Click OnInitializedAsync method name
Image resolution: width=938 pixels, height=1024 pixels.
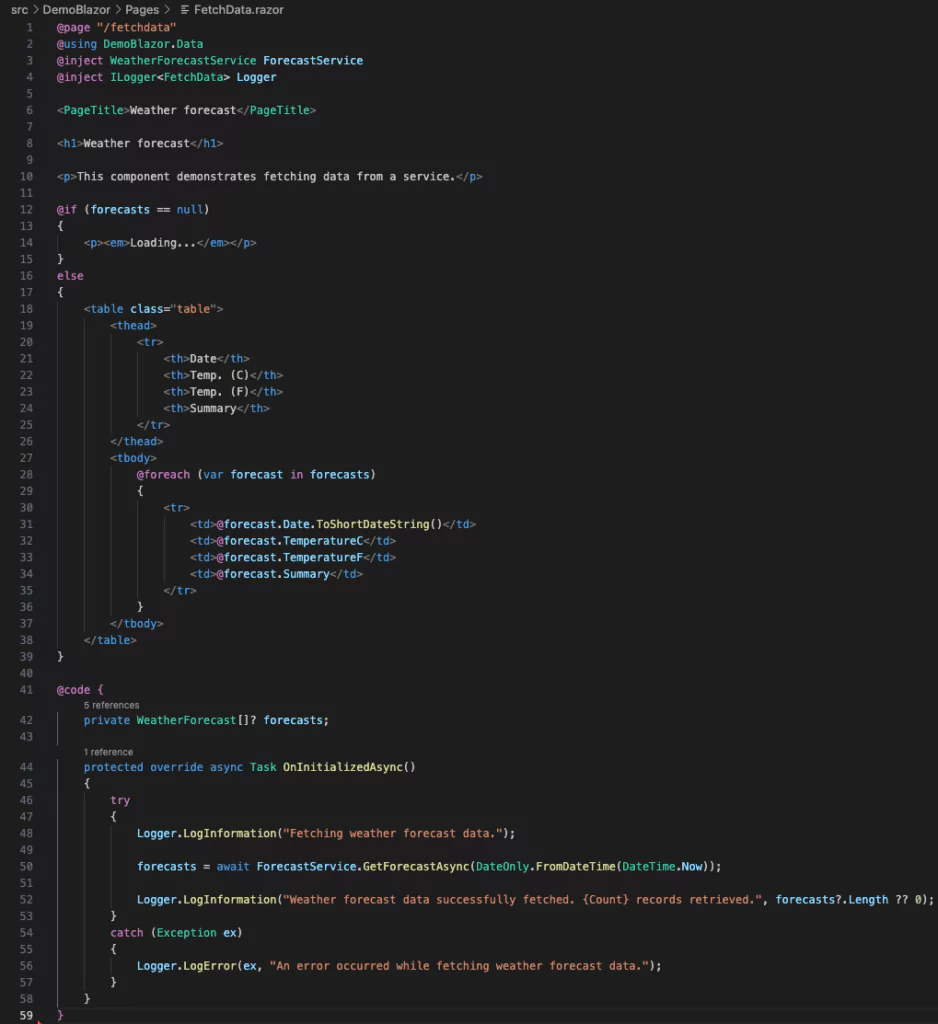[x=342, y=767]
